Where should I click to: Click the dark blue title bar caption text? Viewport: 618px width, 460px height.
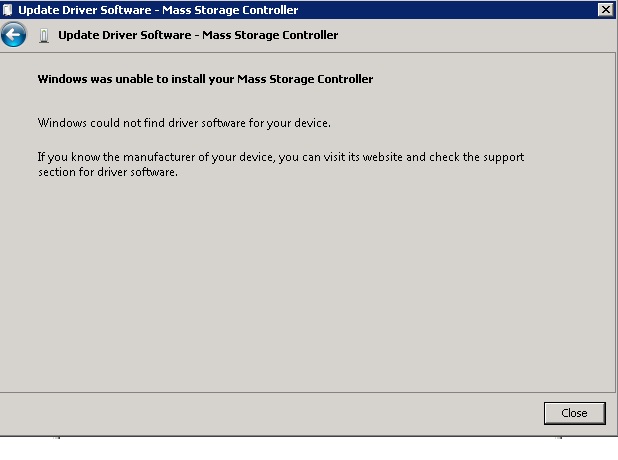click(158, 10)
